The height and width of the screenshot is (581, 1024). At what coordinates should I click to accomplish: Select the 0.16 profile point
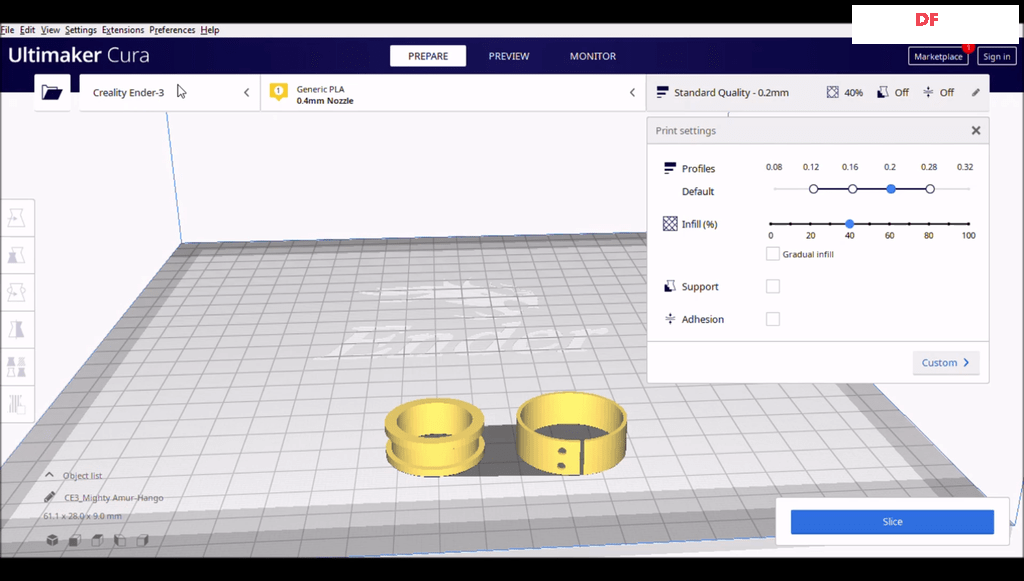(x=852, y=189)
